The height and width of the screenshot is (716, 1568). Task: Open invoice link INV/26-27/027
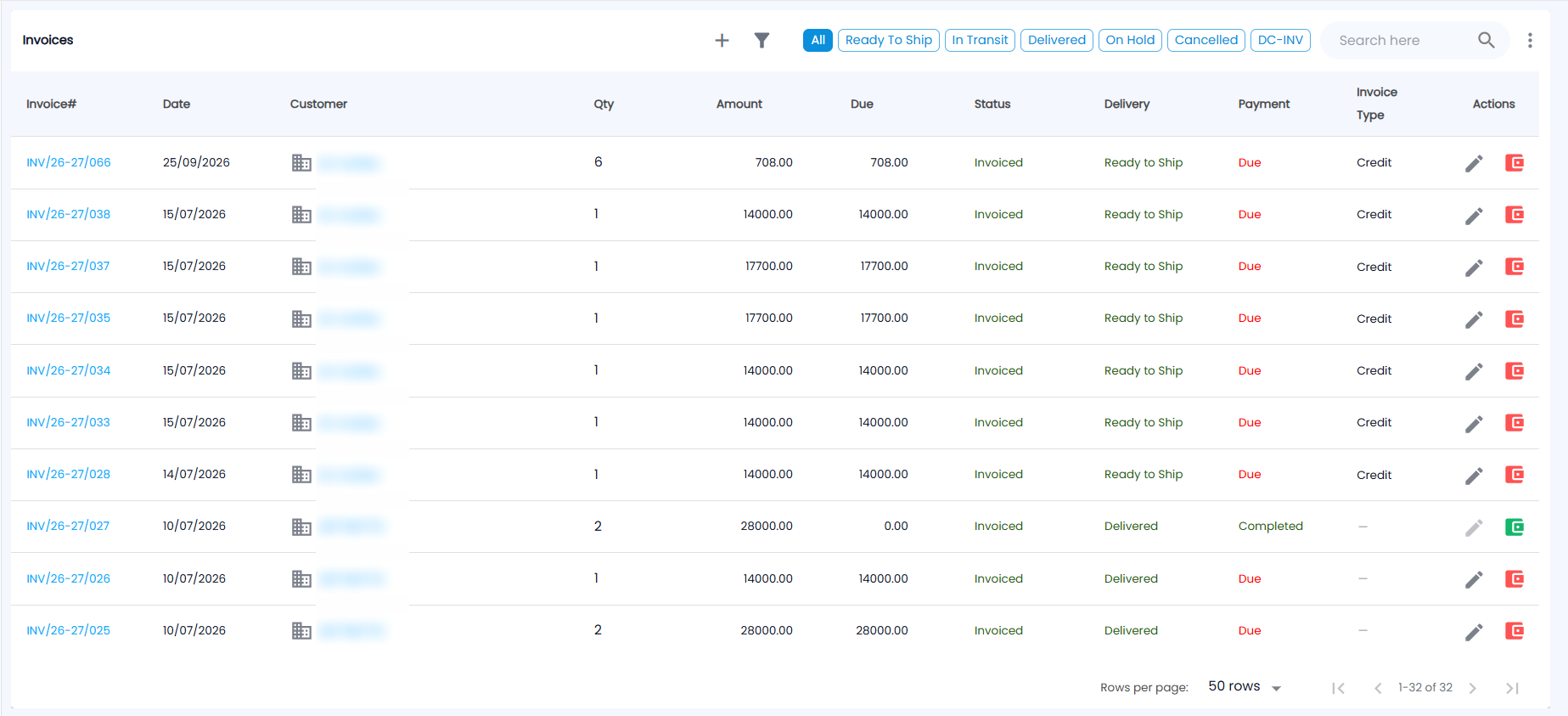click(68, 526)
